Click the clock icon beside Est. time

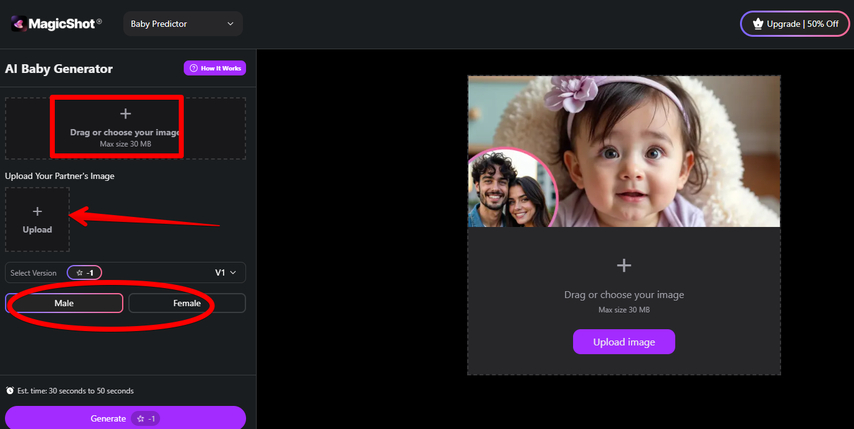pyautogui.click(x=10, y=390)
